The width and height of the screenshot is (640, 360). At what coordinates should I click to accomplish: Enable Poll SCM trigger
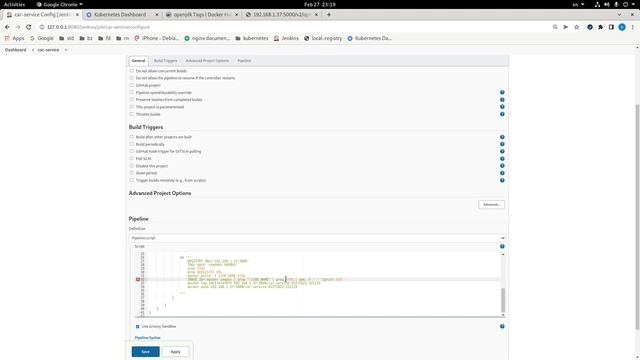click(x=132, y=159)
